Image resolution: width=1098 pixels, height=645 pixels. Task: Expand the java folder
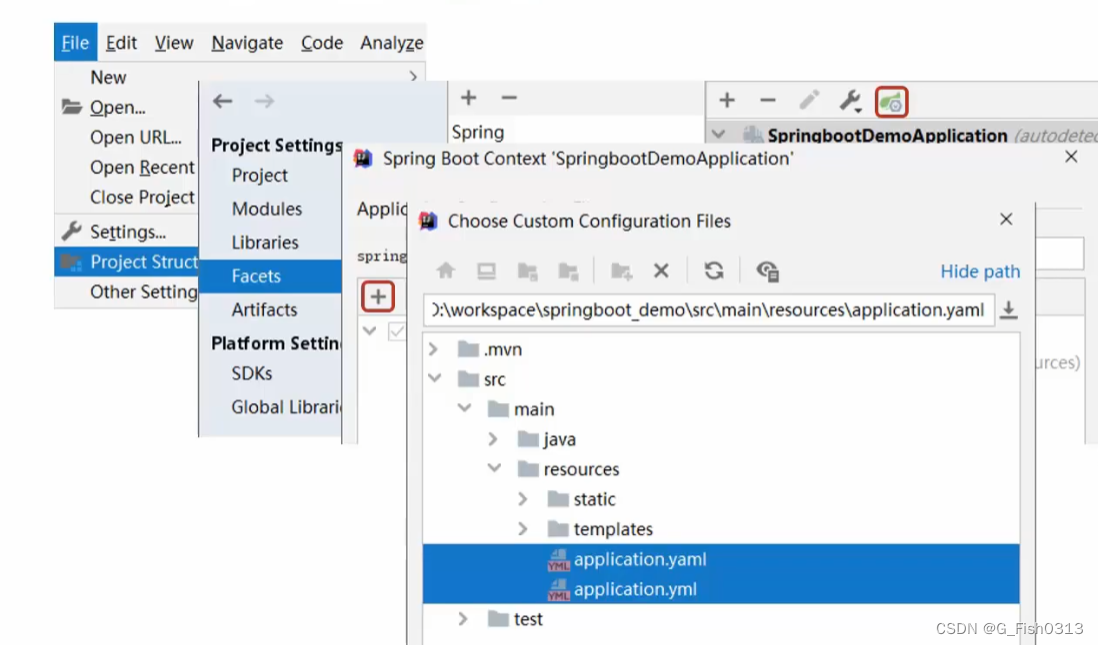pos(493,439)
